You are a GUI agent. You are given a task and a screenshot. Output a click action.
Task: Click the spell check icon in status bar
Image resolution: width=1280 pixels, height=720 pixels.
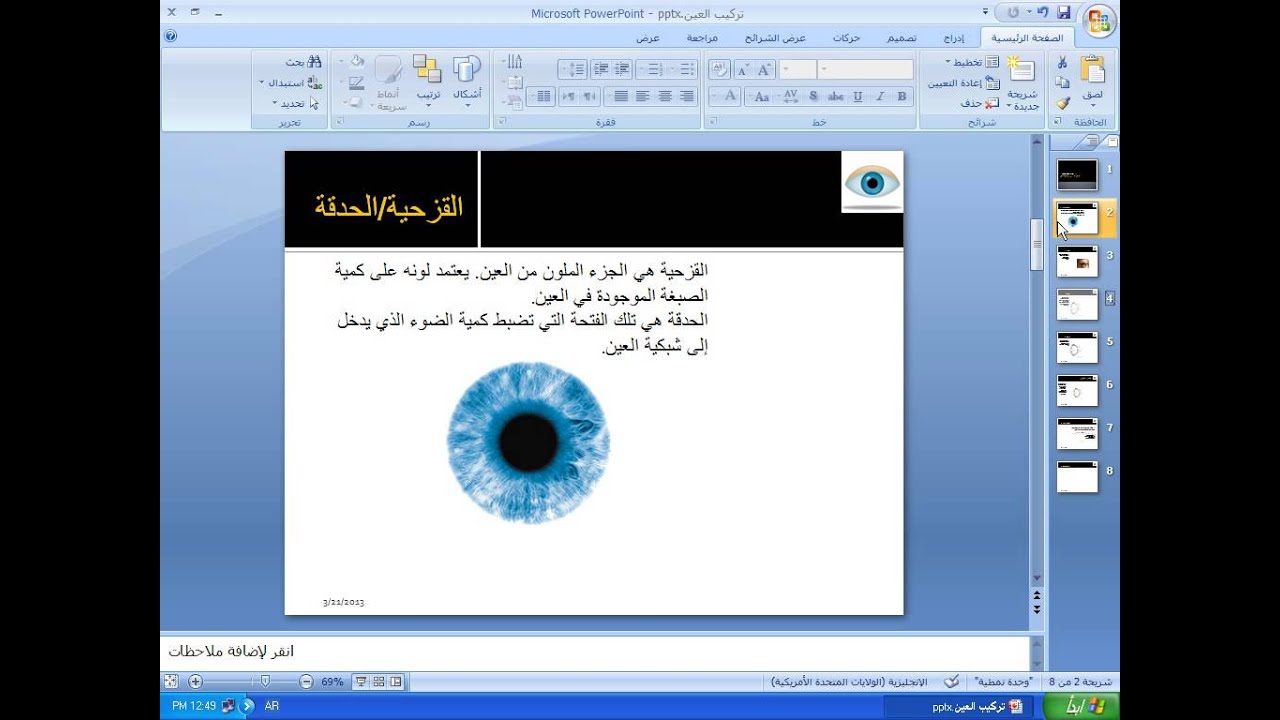(953, 681)
